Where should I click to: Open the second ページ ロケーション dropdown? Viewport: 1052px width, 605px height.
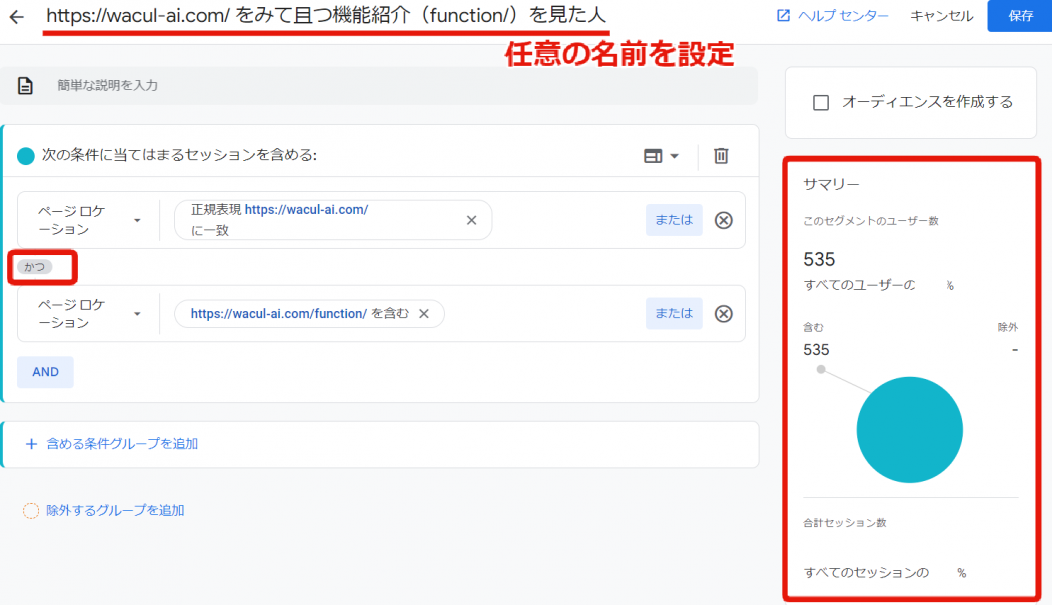coord(87,313)
